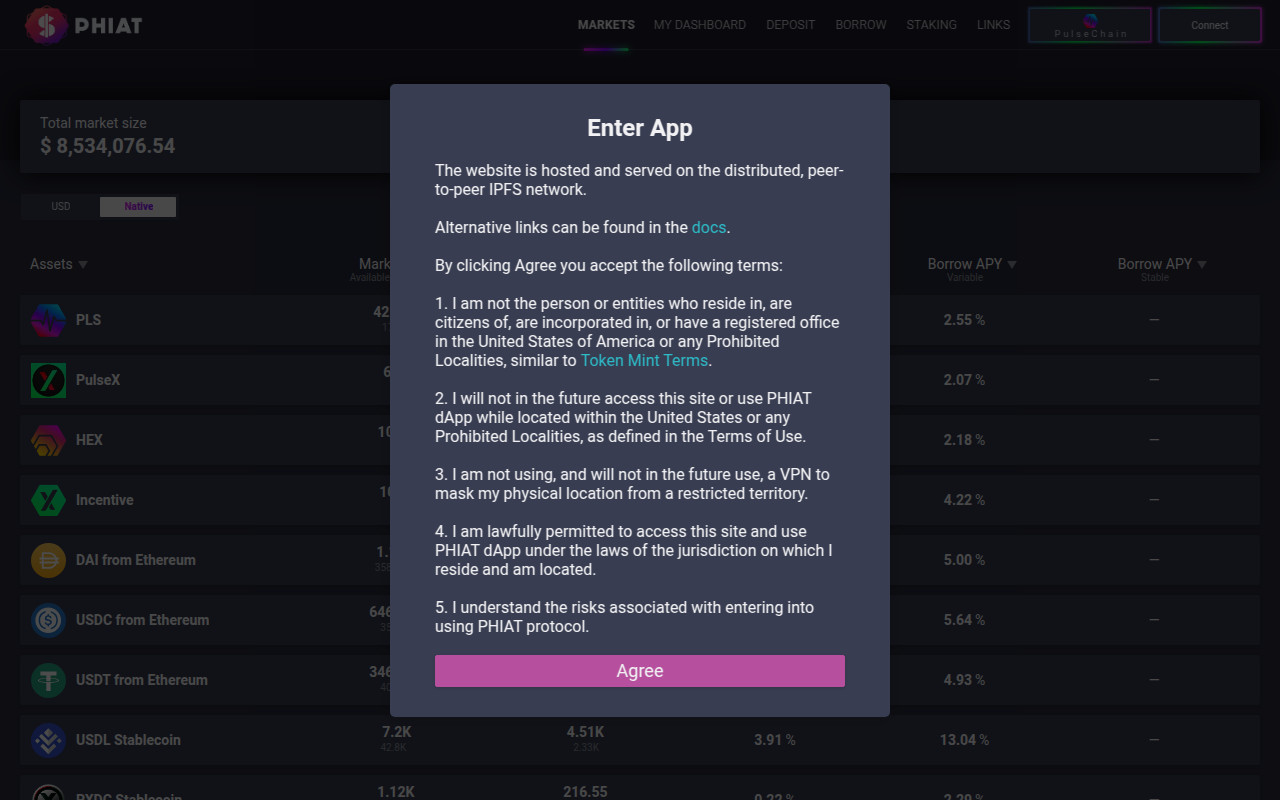Click the USDL Stablecoin icon
Viewport: 1280px width, 800px height.
tap(48, 740)
